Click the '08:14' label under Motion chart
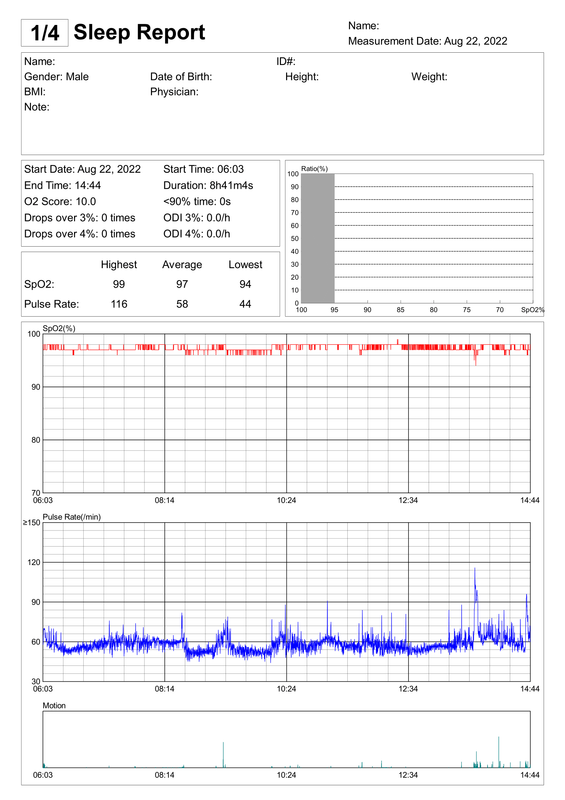 click(164, 775)
